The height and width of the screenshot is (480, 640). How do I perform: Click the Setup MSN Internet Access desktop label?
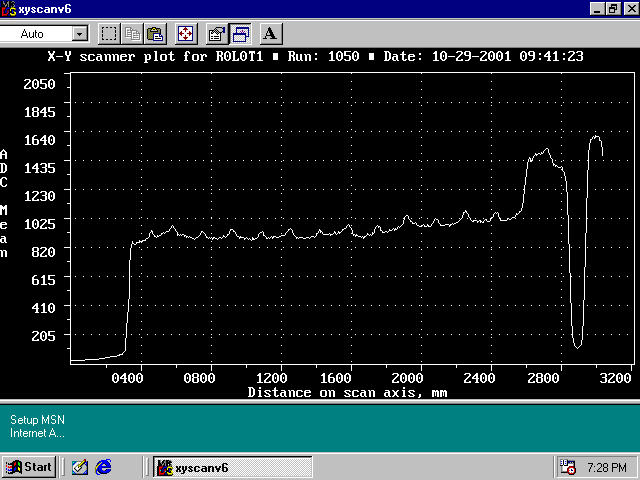point(37,426)
